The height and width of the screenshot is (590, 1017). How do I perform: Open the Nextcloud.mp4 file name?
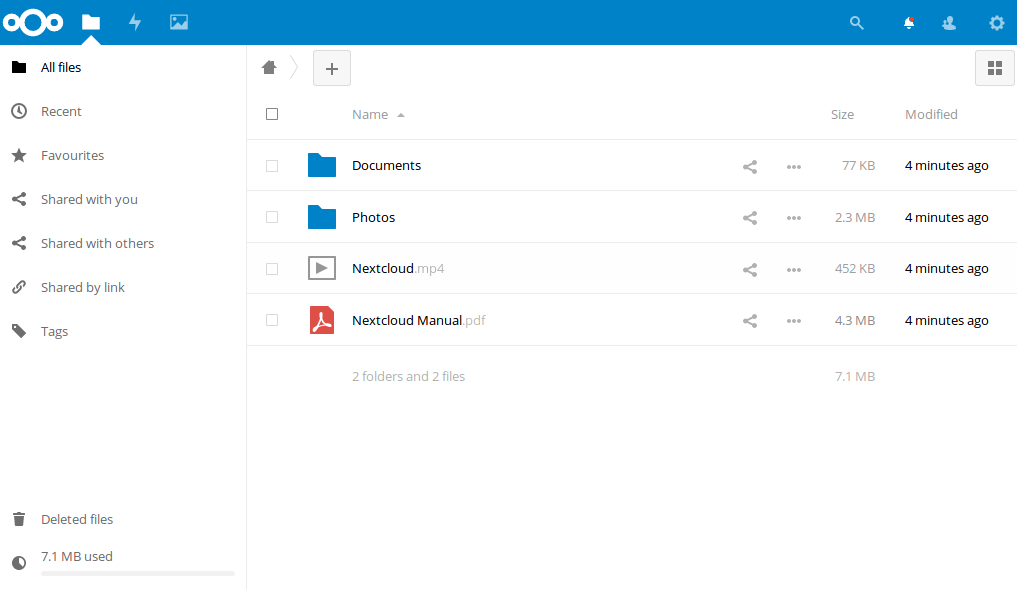click(x=398, y=268)
